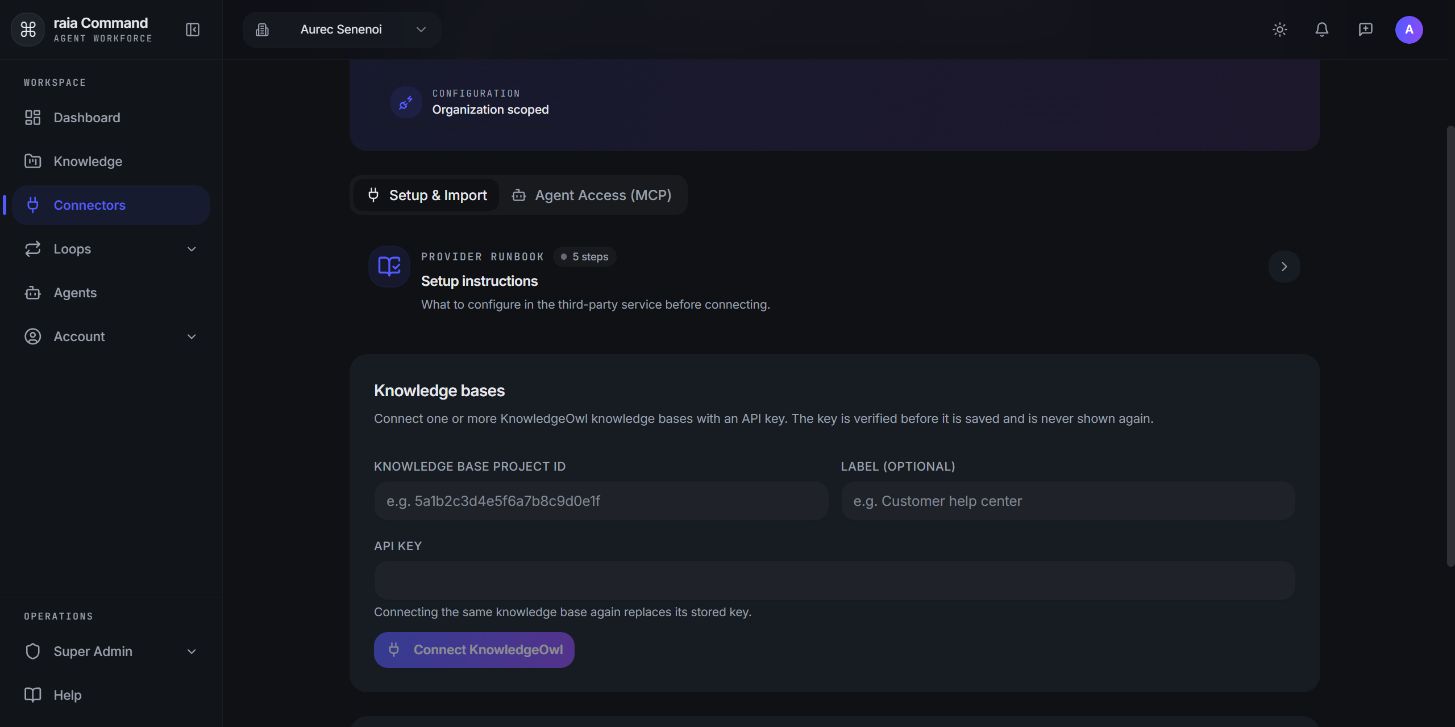This screenshot has height=727, width=1455.
Task: Click the Dashboard grid icon
Action: (x=33, y=117)
